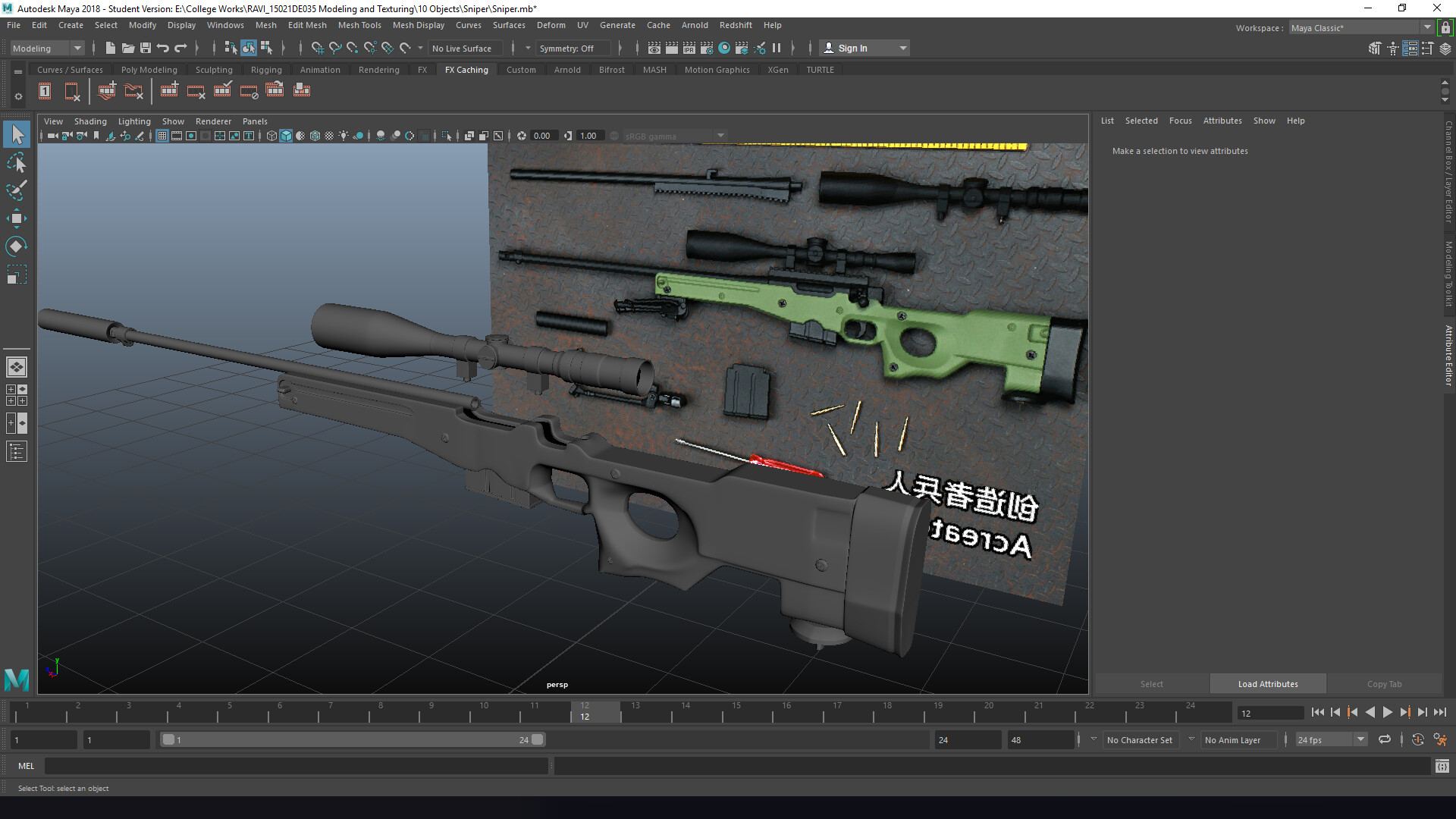Image resolution: width=1456 pixels, height=819 pixels.
Task: Click the Snap to curves icon
Action: click(x=335, y=48)
